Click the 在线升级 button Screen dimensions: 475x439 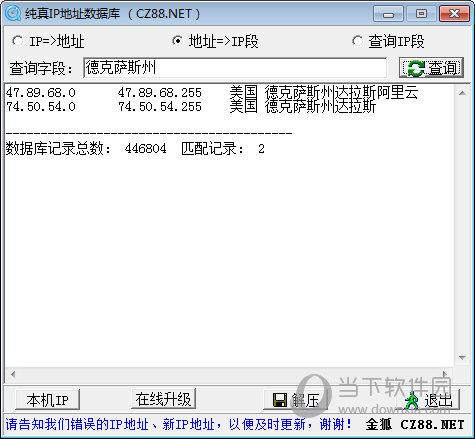tap(163, 399)
